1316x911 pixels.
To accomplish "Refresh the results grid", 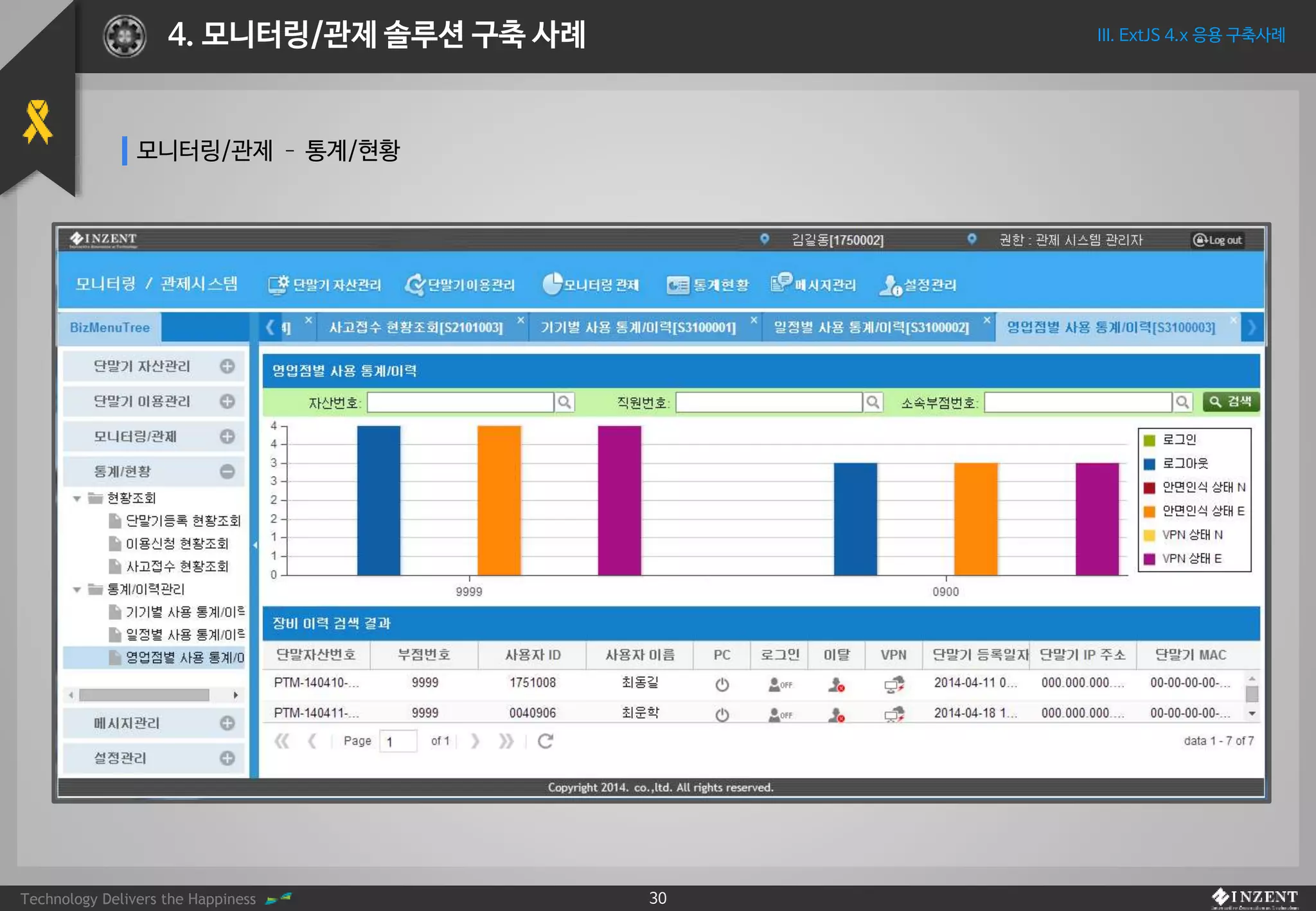I will (546, 741).
